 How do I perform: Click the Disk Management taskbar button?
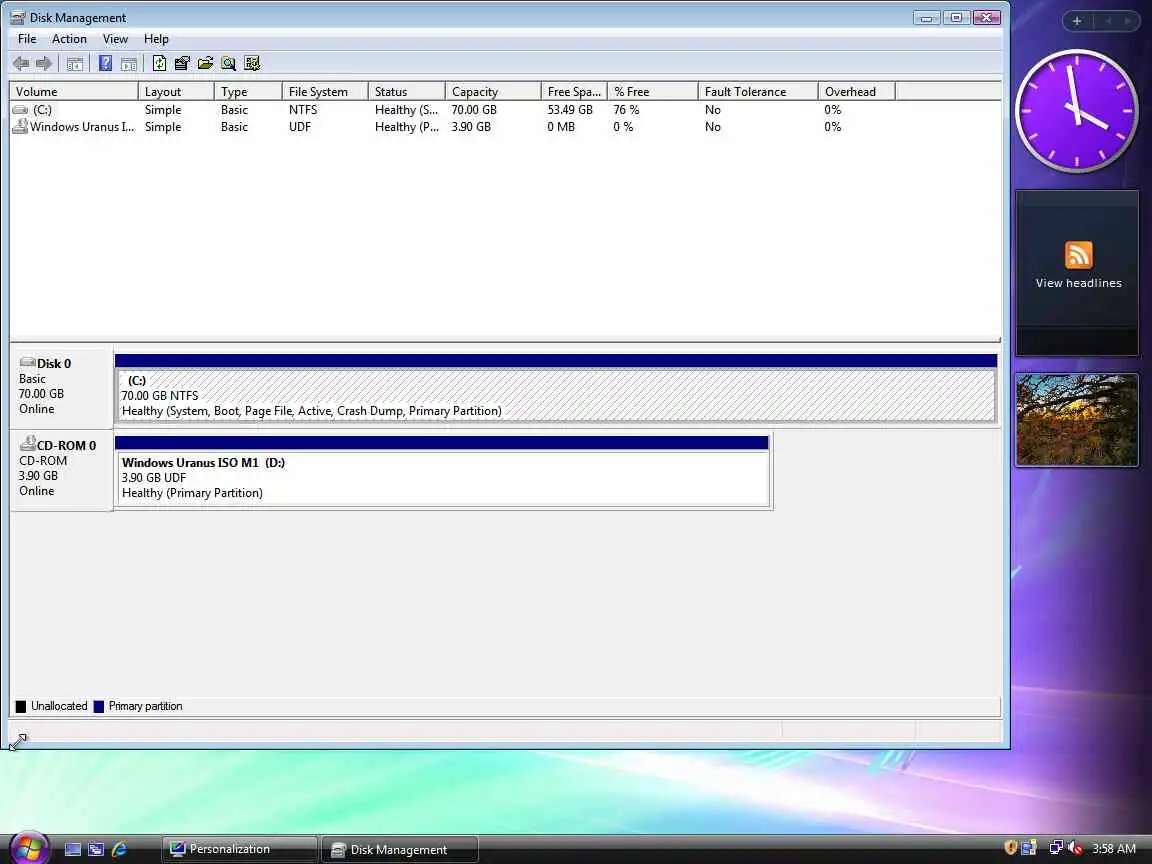click(400, 849)
